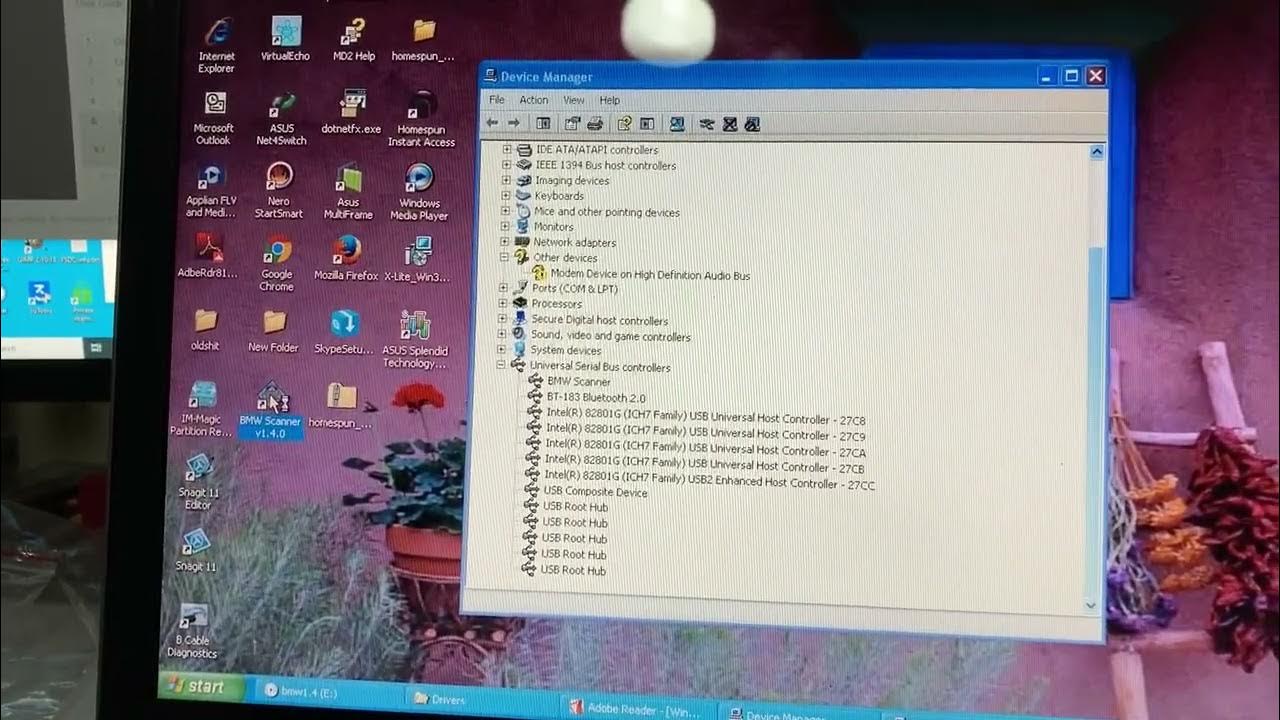
Task: Click the device list scroll-up arrow
Action: [1097, 152]
